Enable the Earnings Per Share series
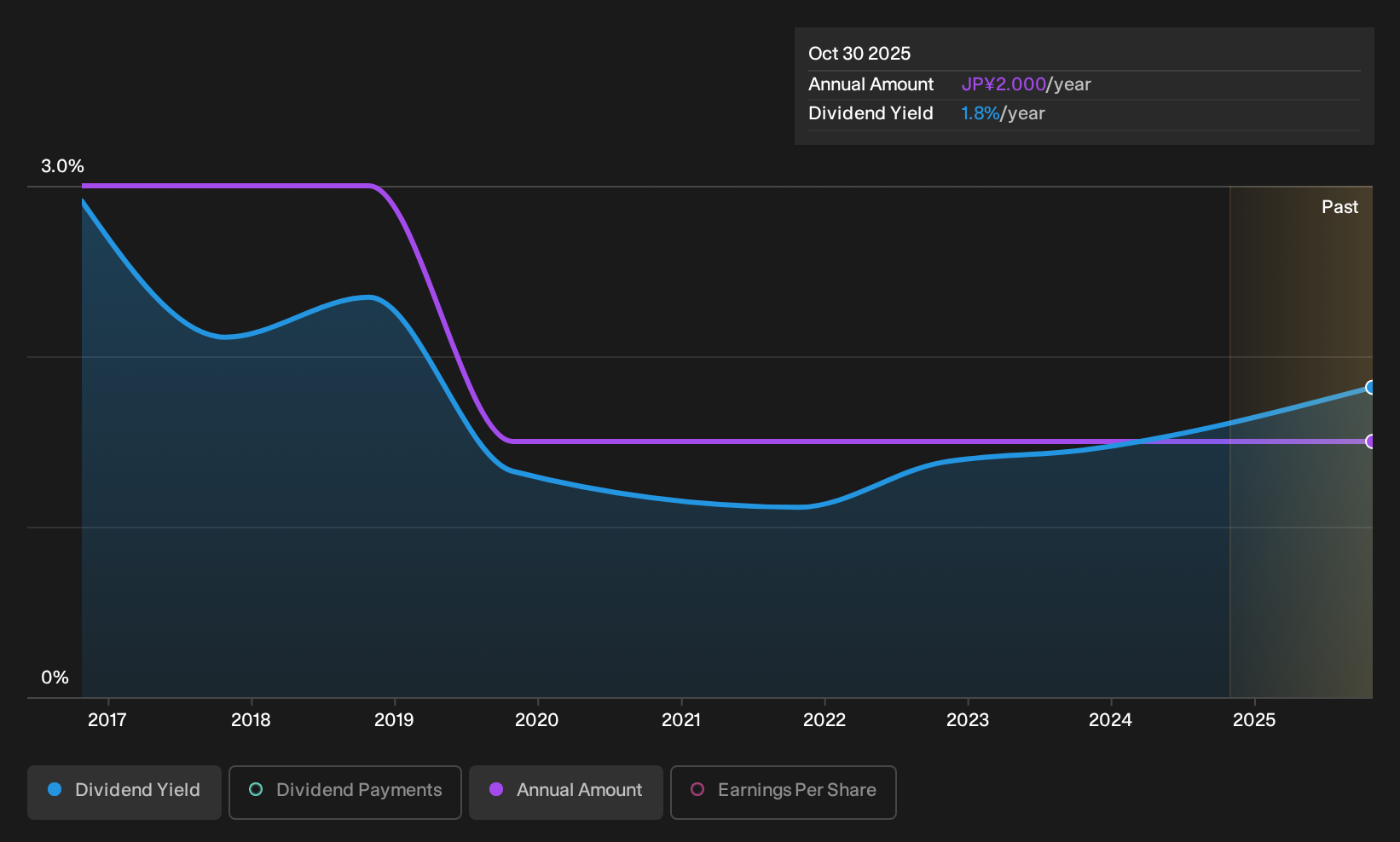The image size is (1400, 842). click(784, 792)
